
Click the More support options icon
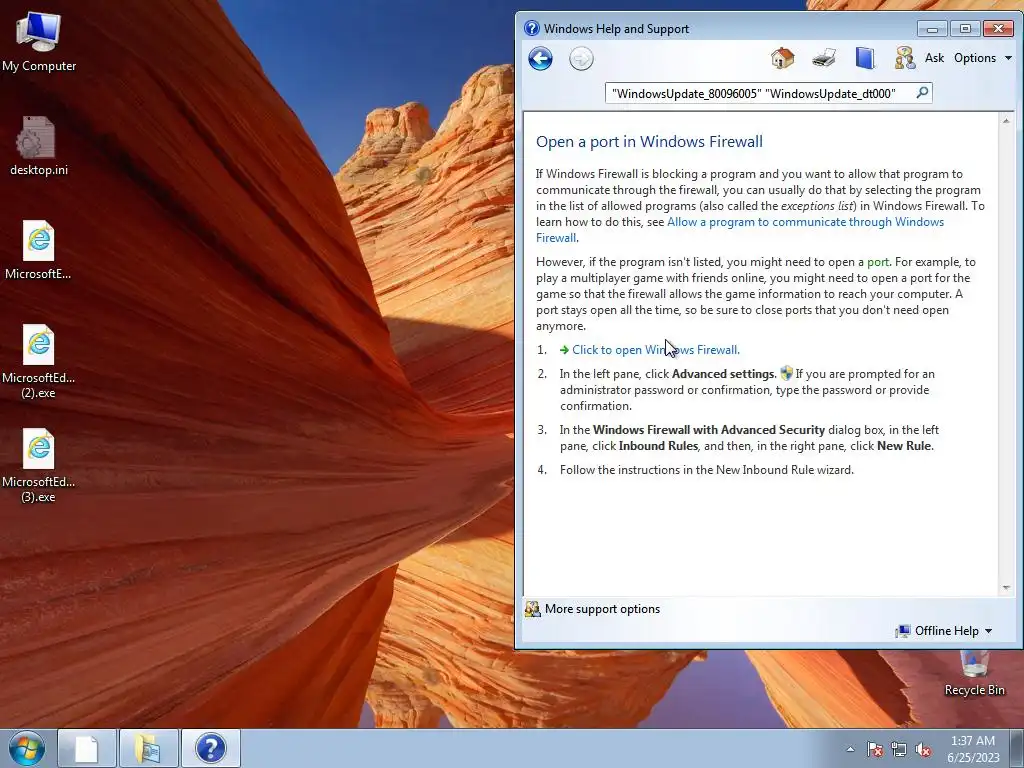(532, 609)
